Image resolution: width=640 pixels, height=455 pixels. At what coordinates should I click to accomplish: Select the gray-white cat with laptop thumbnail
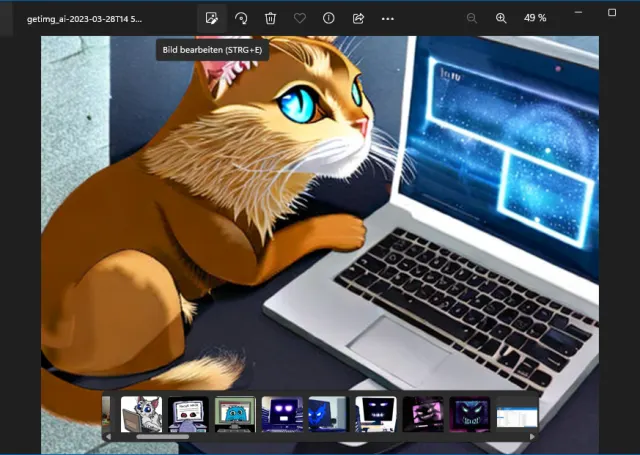pyautogui.click(x=141, y=414)
